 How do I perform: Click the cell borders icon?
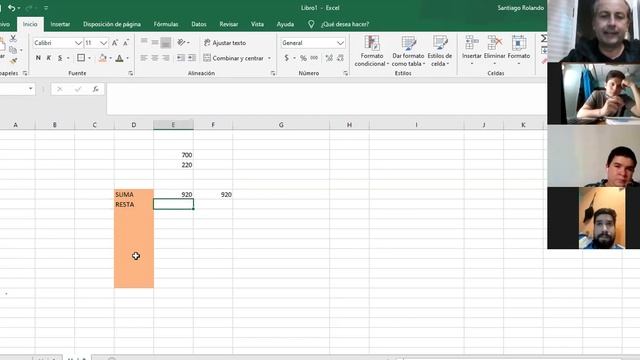(x=81, y=58)
